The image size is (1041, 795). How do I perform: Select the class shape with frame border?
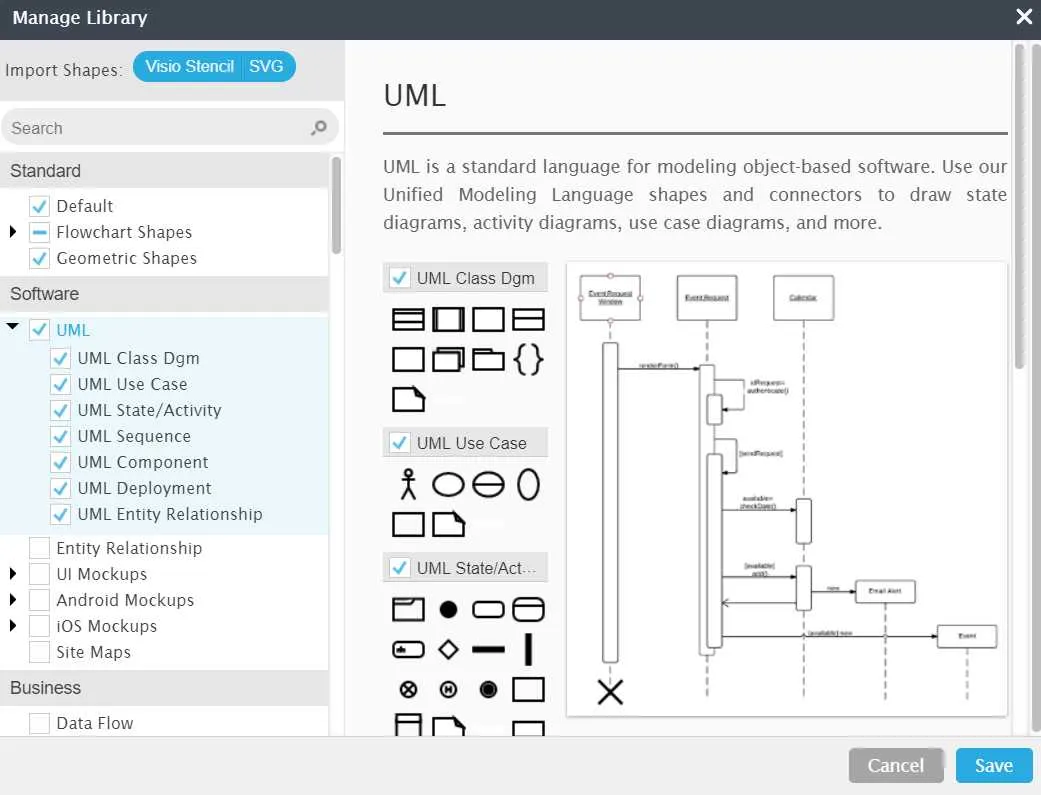(448, 319)
